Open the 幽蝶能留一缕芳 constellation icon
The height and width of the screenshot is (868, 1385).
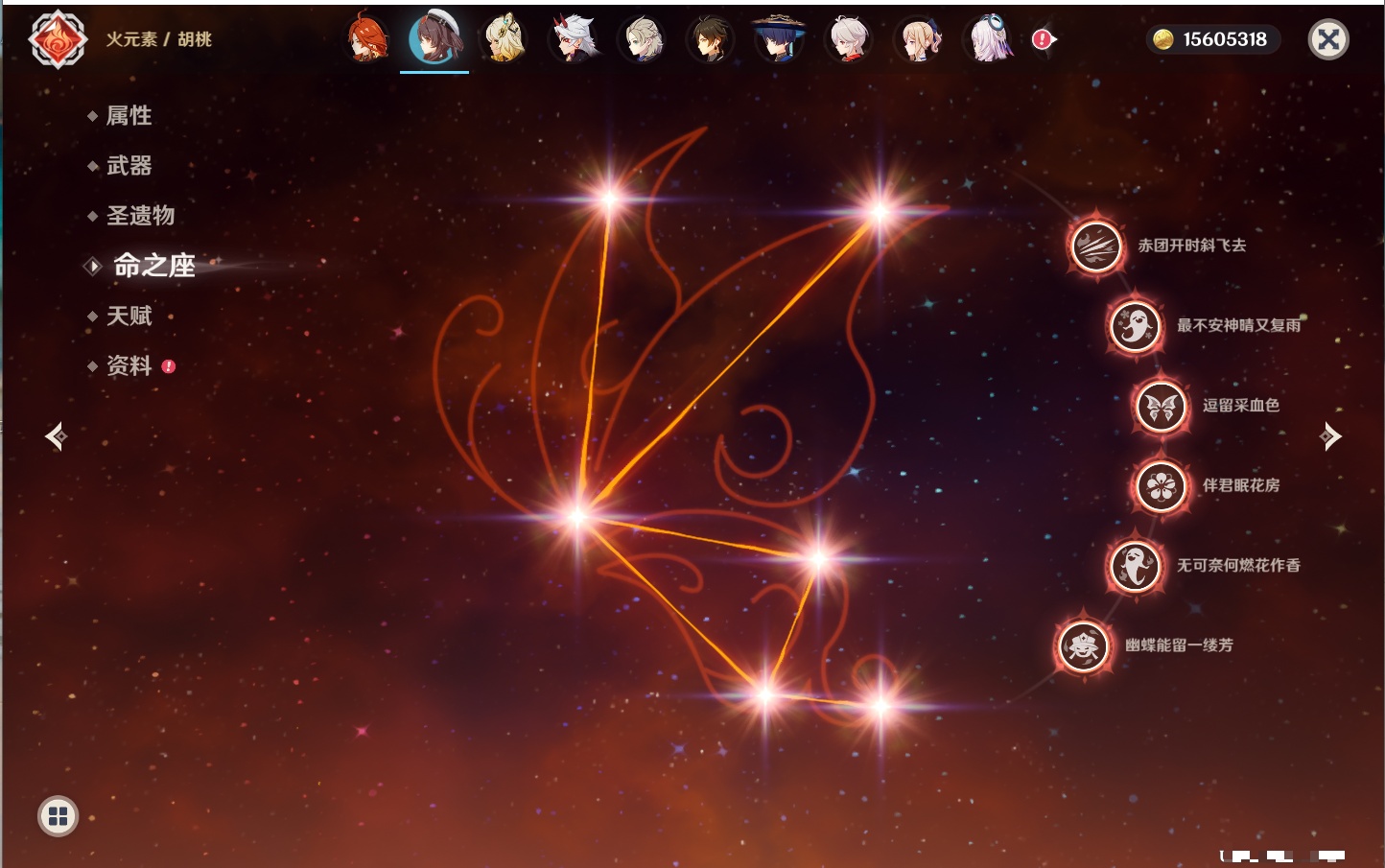[x=1084, y=645]
